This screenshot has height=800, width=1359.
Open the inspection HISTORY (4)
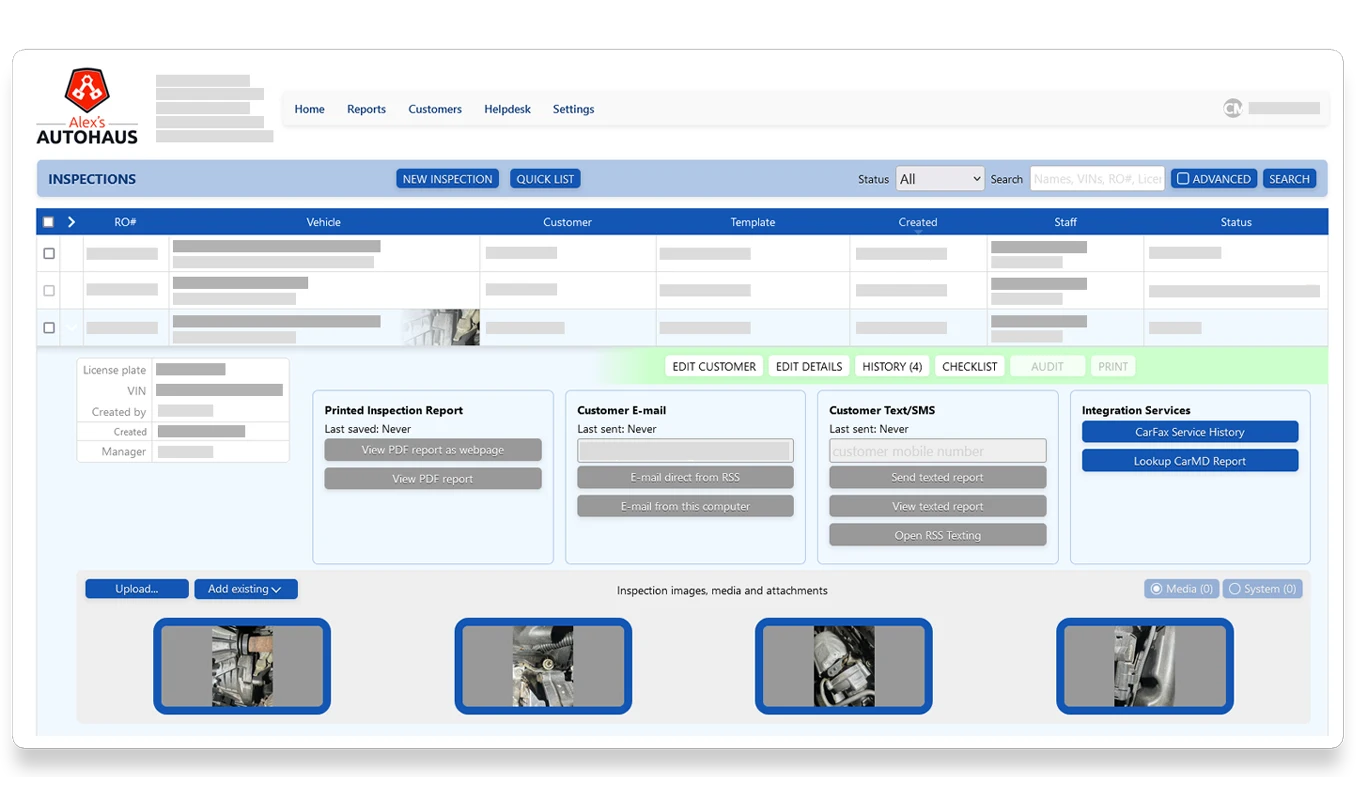click(891, 366)
